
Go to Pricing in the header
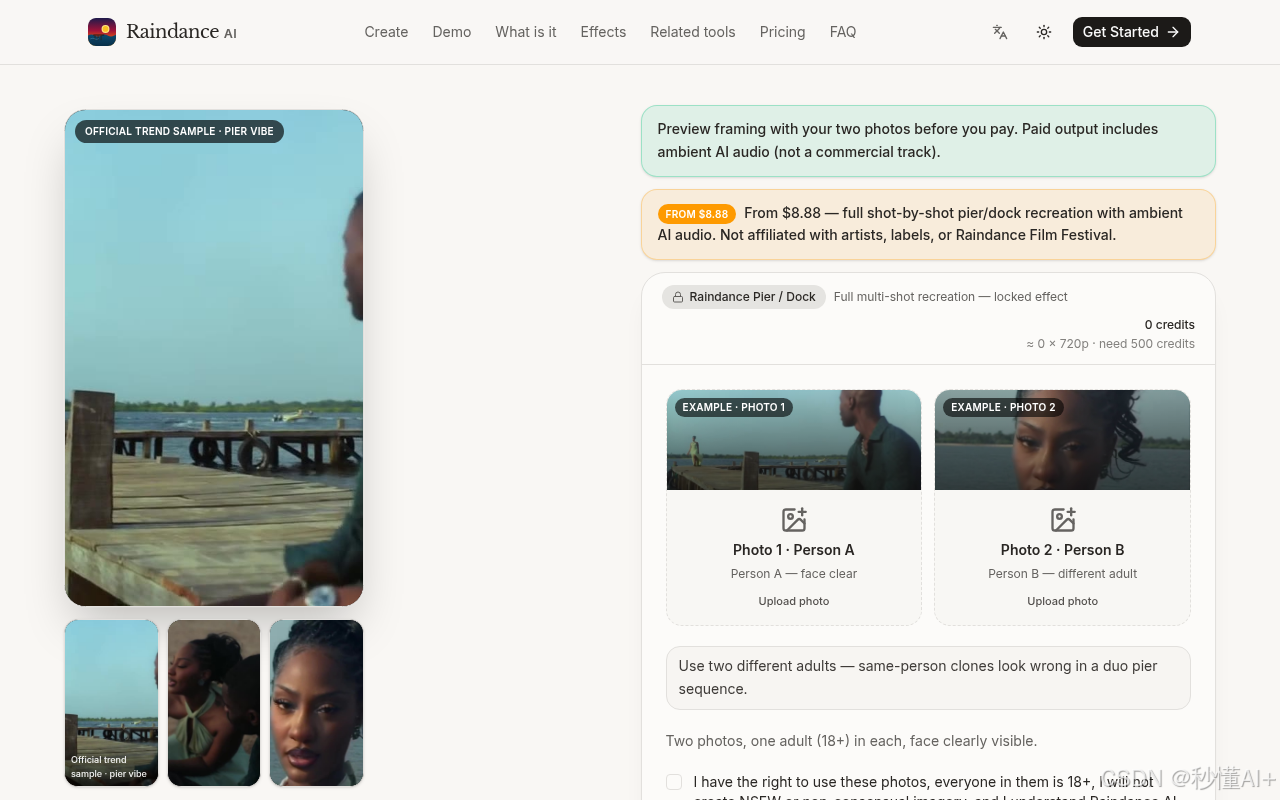(782, 32)
